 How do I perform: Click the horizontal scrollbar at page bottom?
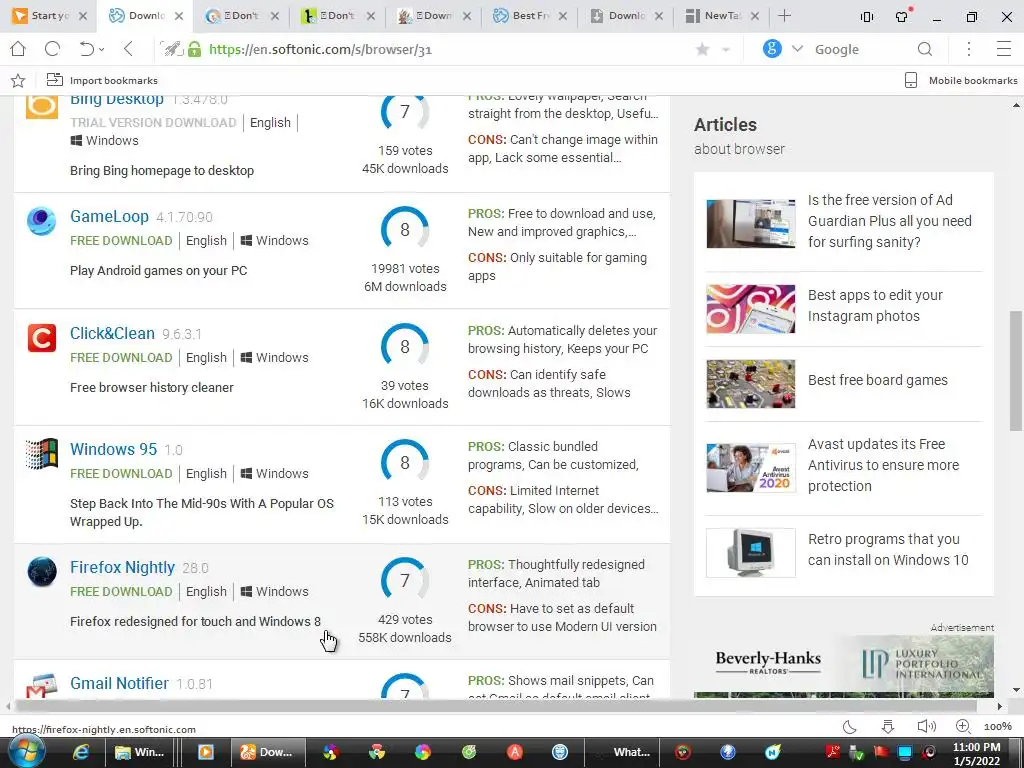pyautogui.click(x=496, y=706)
